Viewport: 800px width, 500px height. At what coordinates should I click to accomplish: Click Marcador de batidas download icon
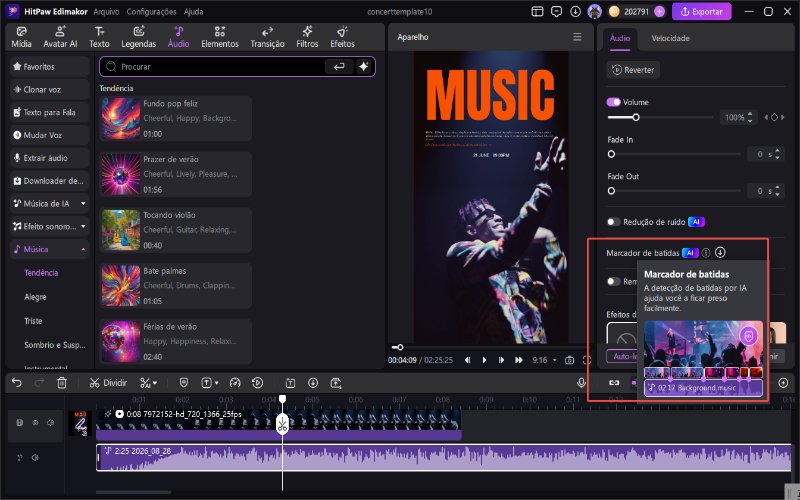click(x=720, y=252)
